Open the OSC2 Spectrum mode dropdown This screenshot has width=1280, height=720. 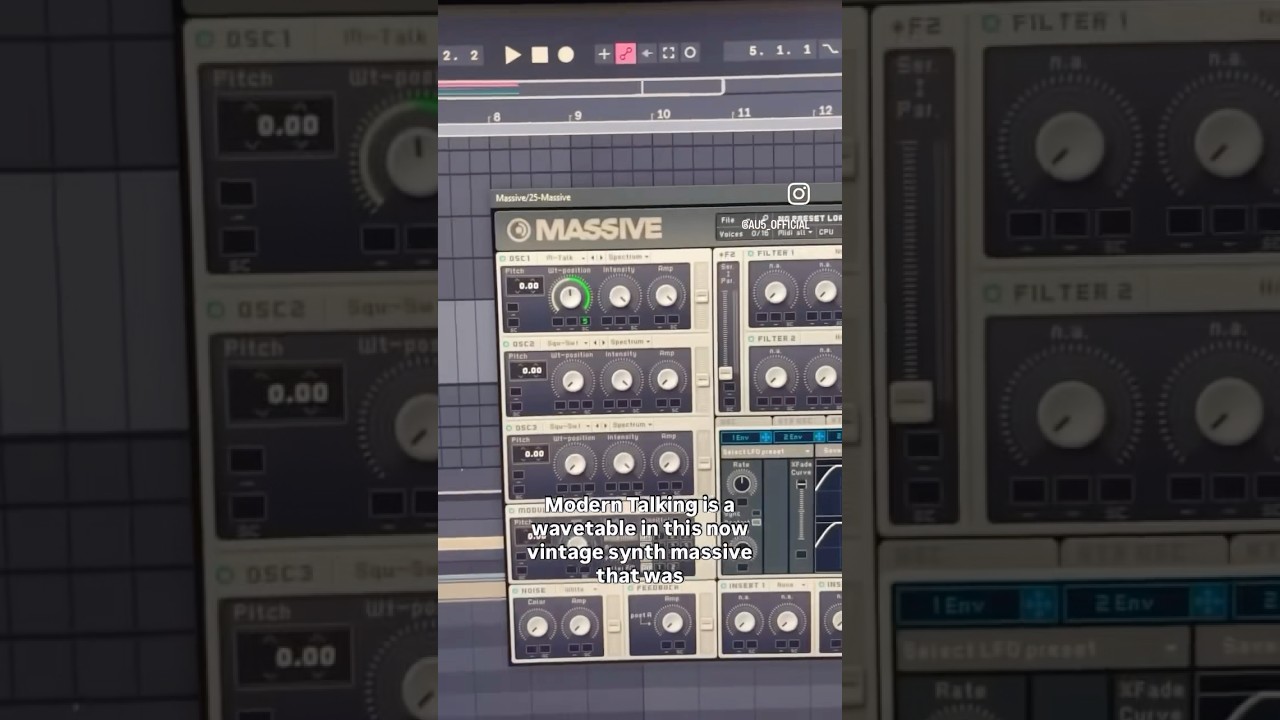[631, 342]
